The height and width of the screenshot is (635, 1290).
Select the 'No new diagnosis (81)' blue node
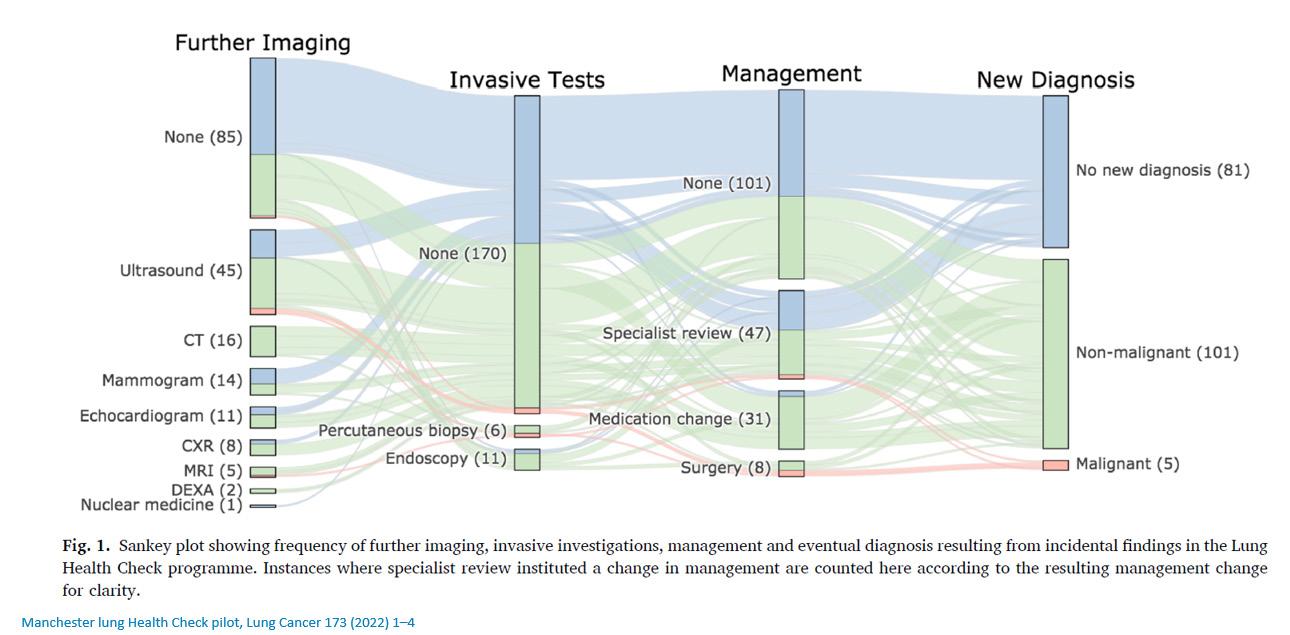pos(1055,171)
